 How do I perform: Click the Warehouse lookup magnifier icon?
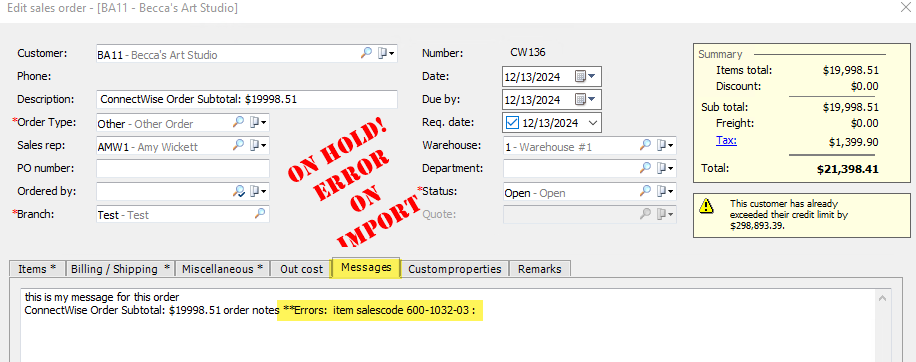(x=645, y=145)
